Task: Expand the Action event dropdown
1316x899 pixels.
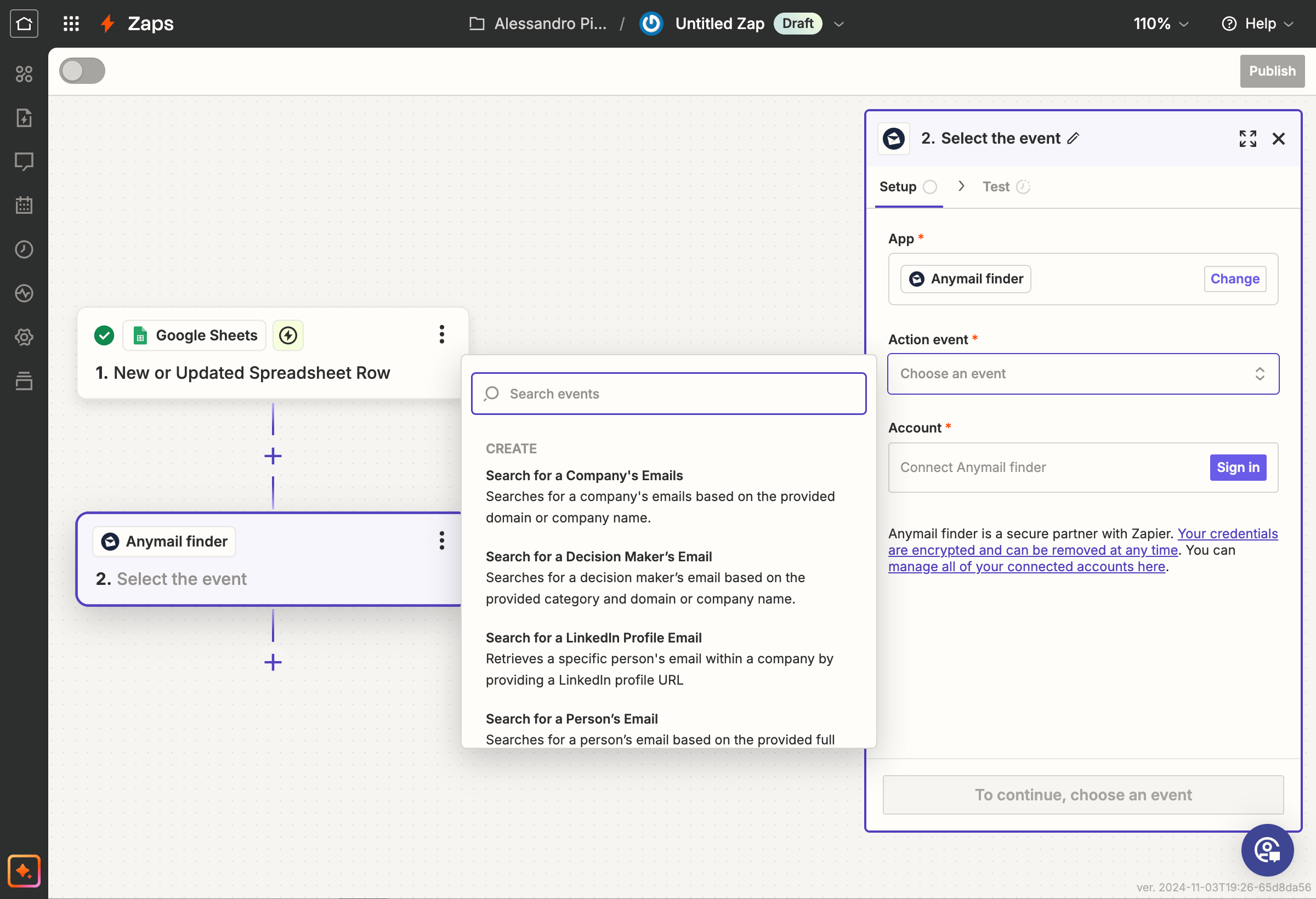Action: (1083, 373)
